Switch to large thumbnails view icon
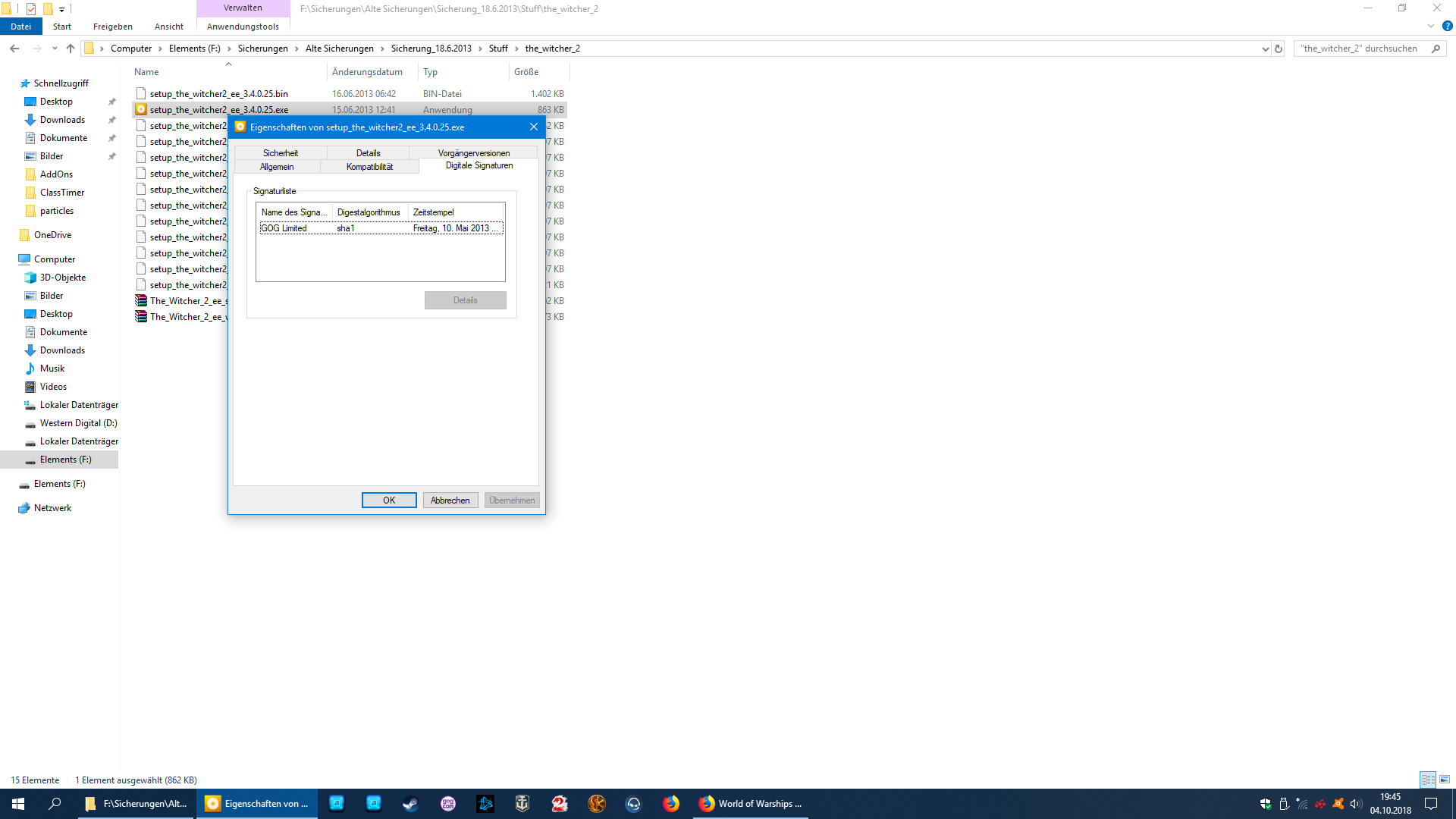The image size is (1456, 819). point(1445,780)
